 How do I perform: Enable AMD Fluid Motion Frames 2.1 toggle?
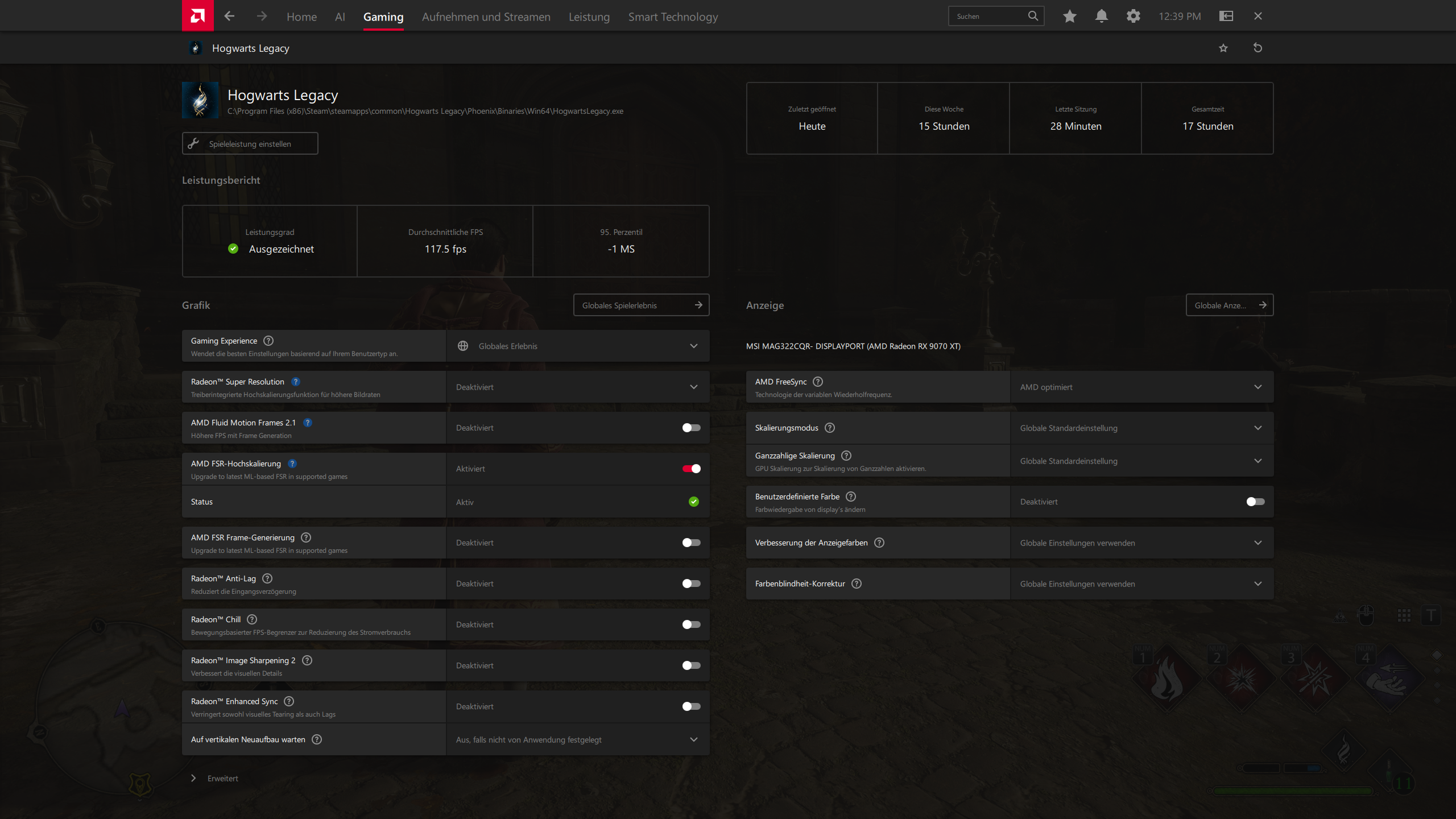pos(691,428)
